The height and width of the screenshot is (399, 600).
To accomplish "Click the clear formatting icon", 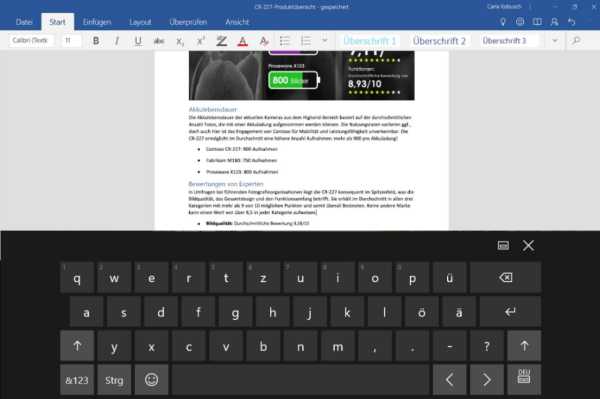I will pyautogui.click(x=264, y=41).
